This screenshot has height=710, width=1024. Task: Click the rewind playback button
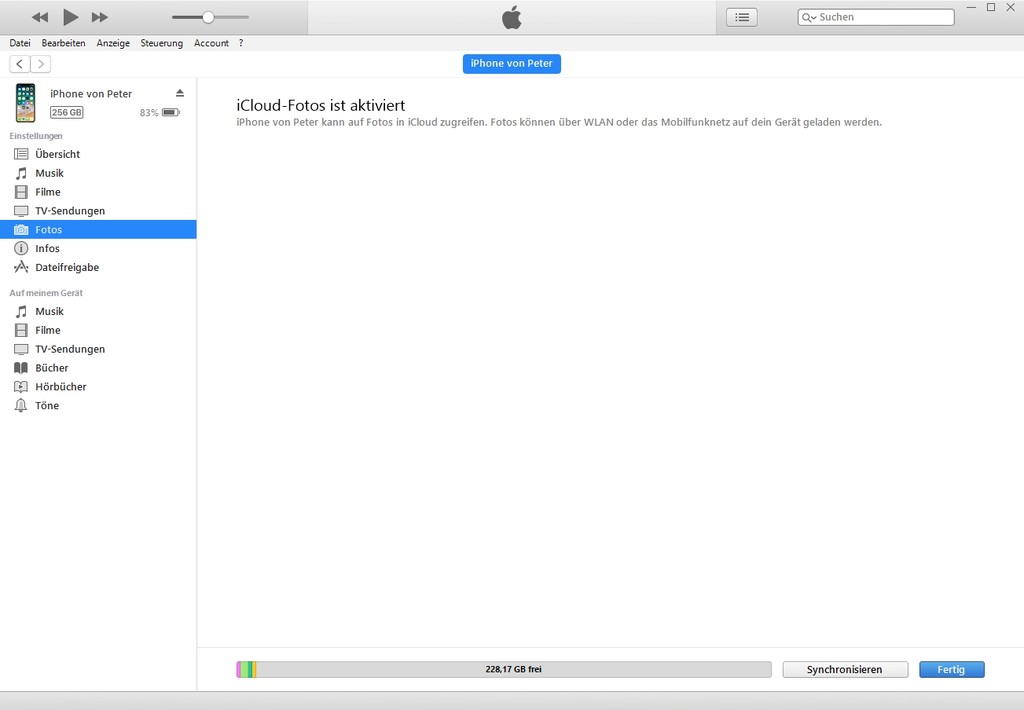[40, 17]
